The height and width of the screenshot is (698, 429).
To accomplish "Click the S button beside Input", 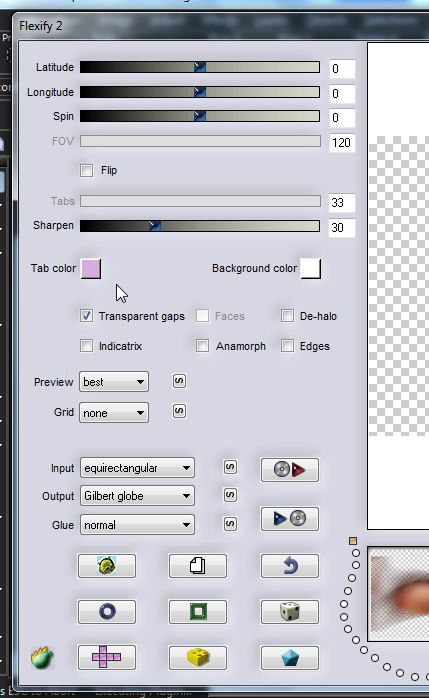I will point(230,467).
